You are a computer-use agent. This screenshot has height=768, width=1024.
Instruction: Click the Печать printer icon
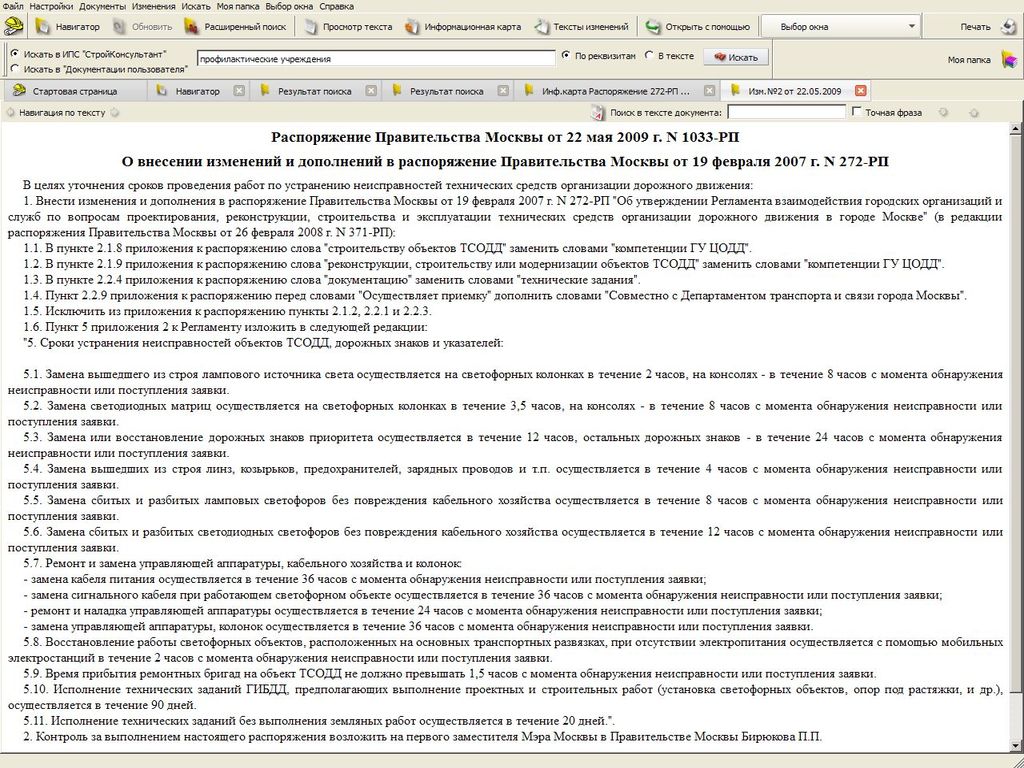coord(1010,27)
